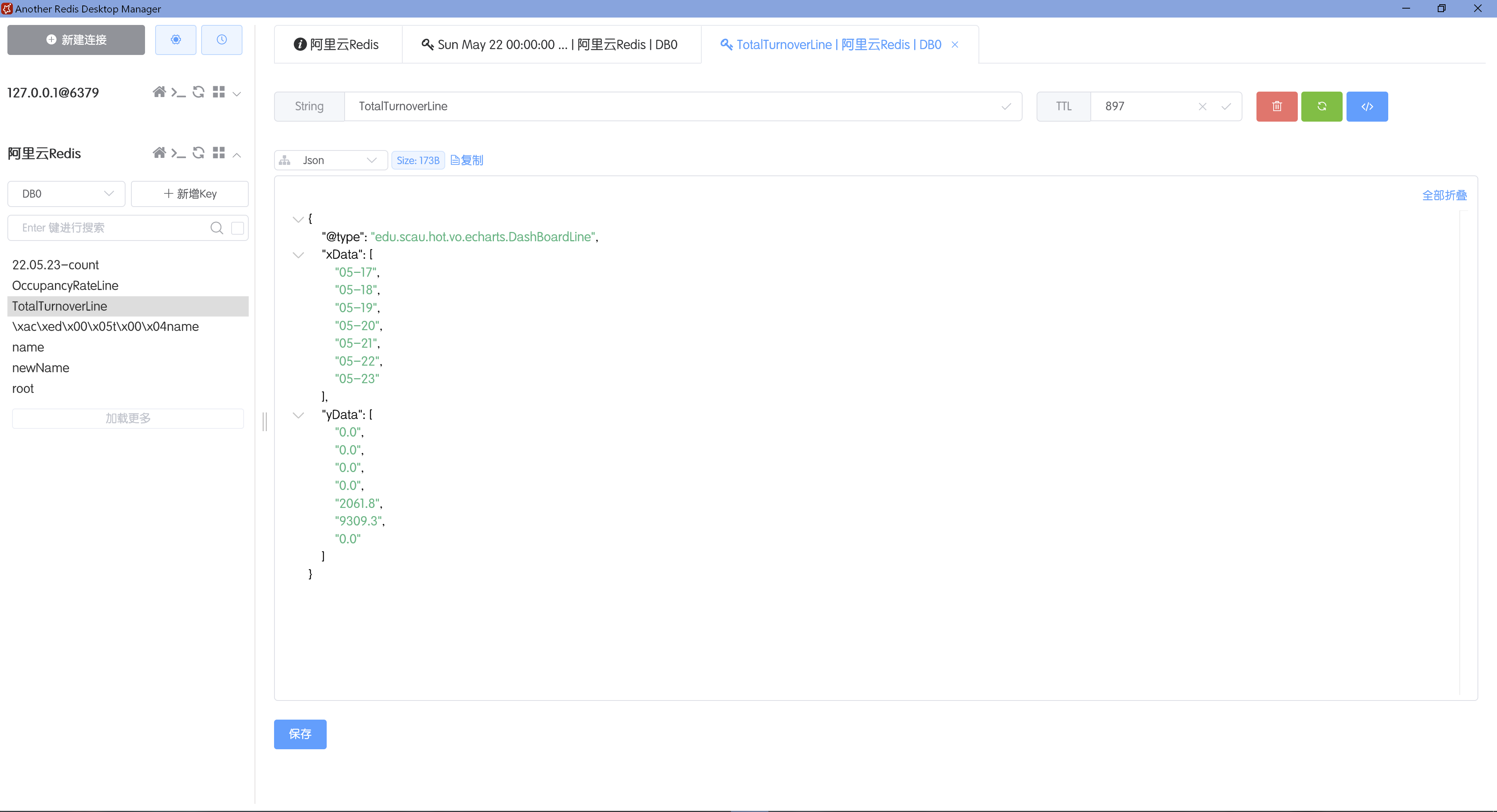The width and height of the screenshot is (1497, 812).
Task: Click the String type label
Action: [309, 106]
